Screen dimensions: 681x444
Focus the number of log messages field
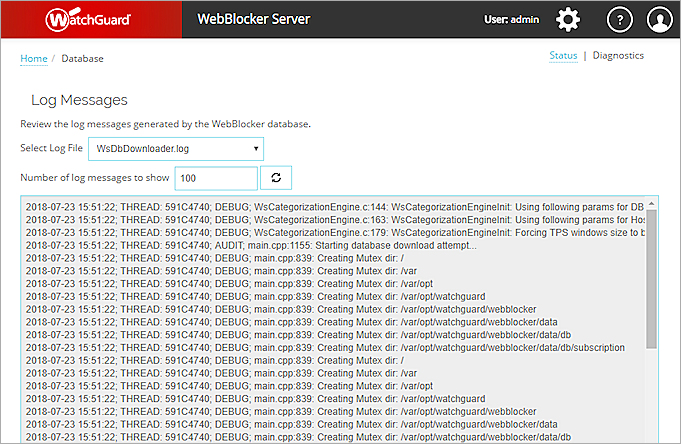(216, 178)
